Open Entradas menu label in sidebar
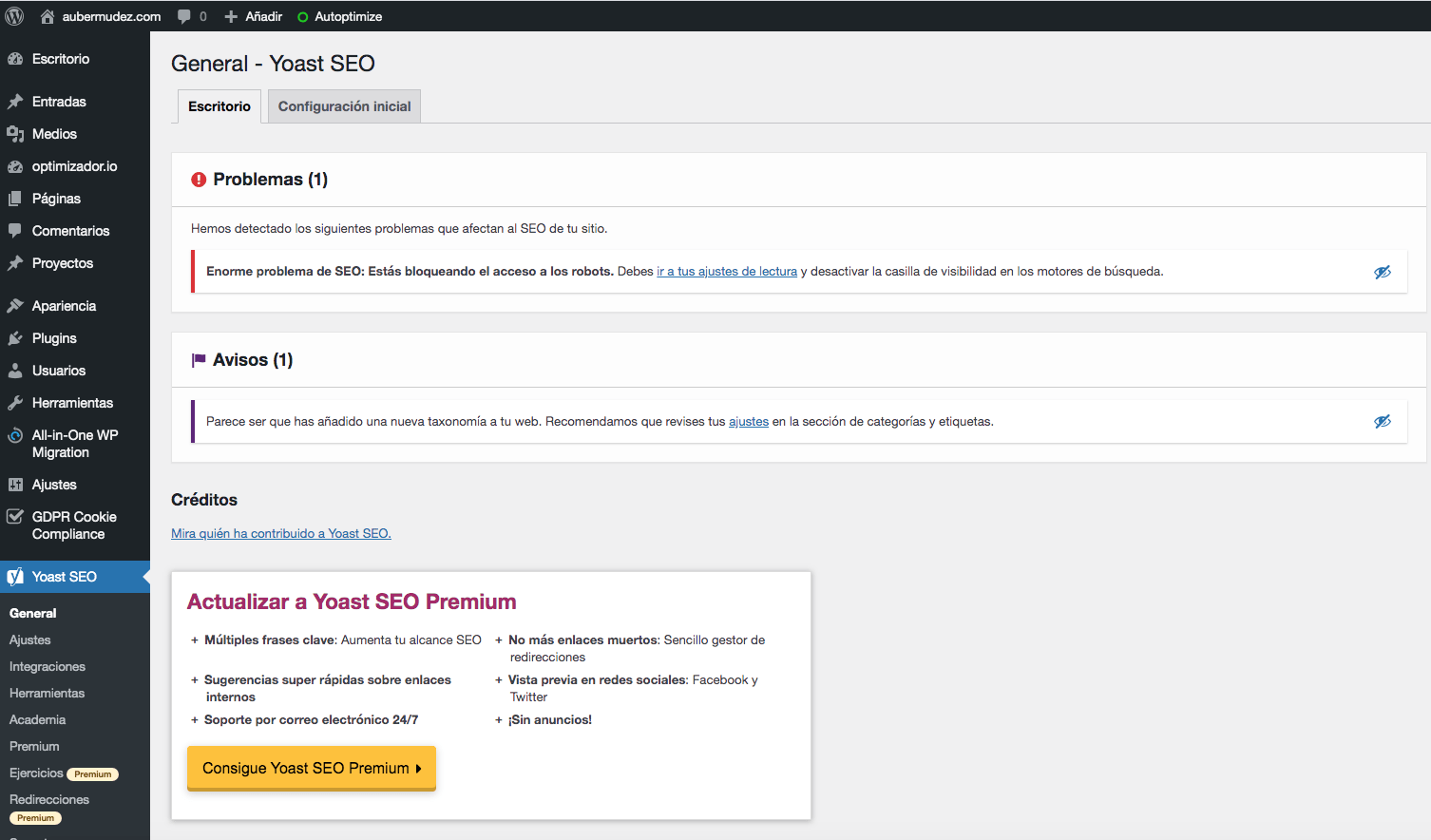This screenshot has width=1431, height=840. coord(59,102)
